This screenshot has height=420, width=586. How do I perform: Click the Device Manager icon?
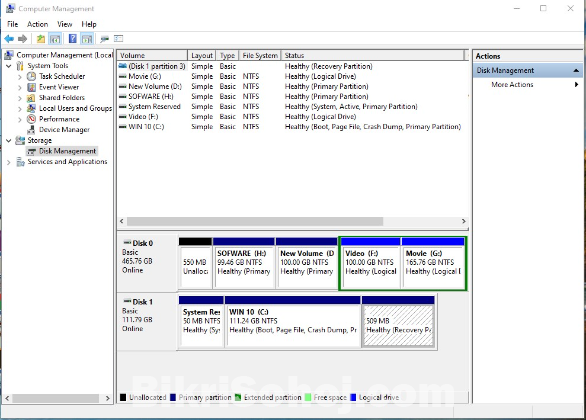(31, 130)
